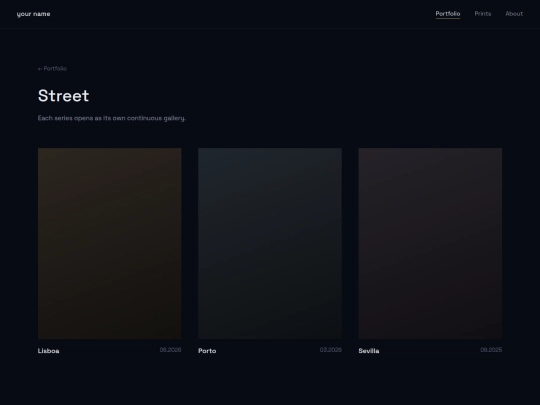Click the Street page heading

coord(63,95)
